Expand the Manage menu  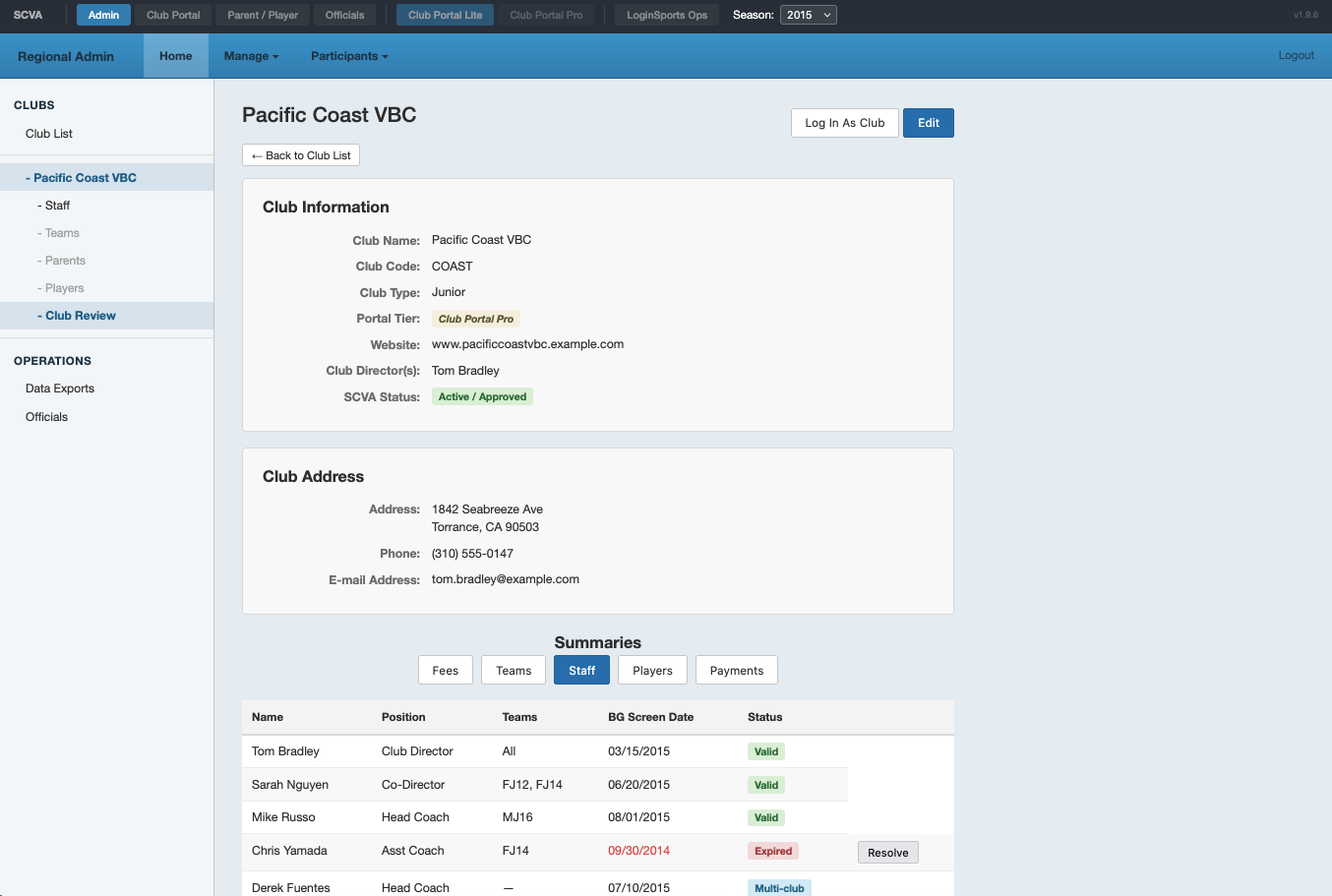[251, 56]
